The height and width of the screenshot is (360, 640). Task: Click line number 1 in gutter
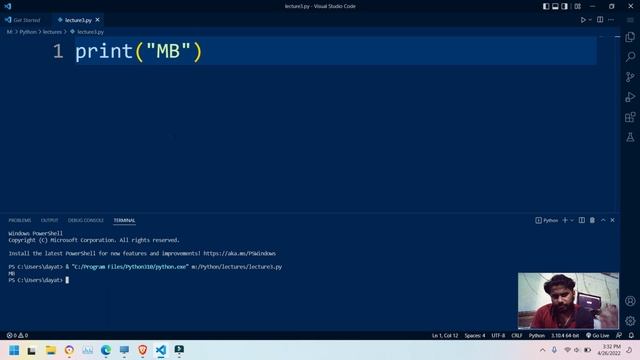pos(58,51)
